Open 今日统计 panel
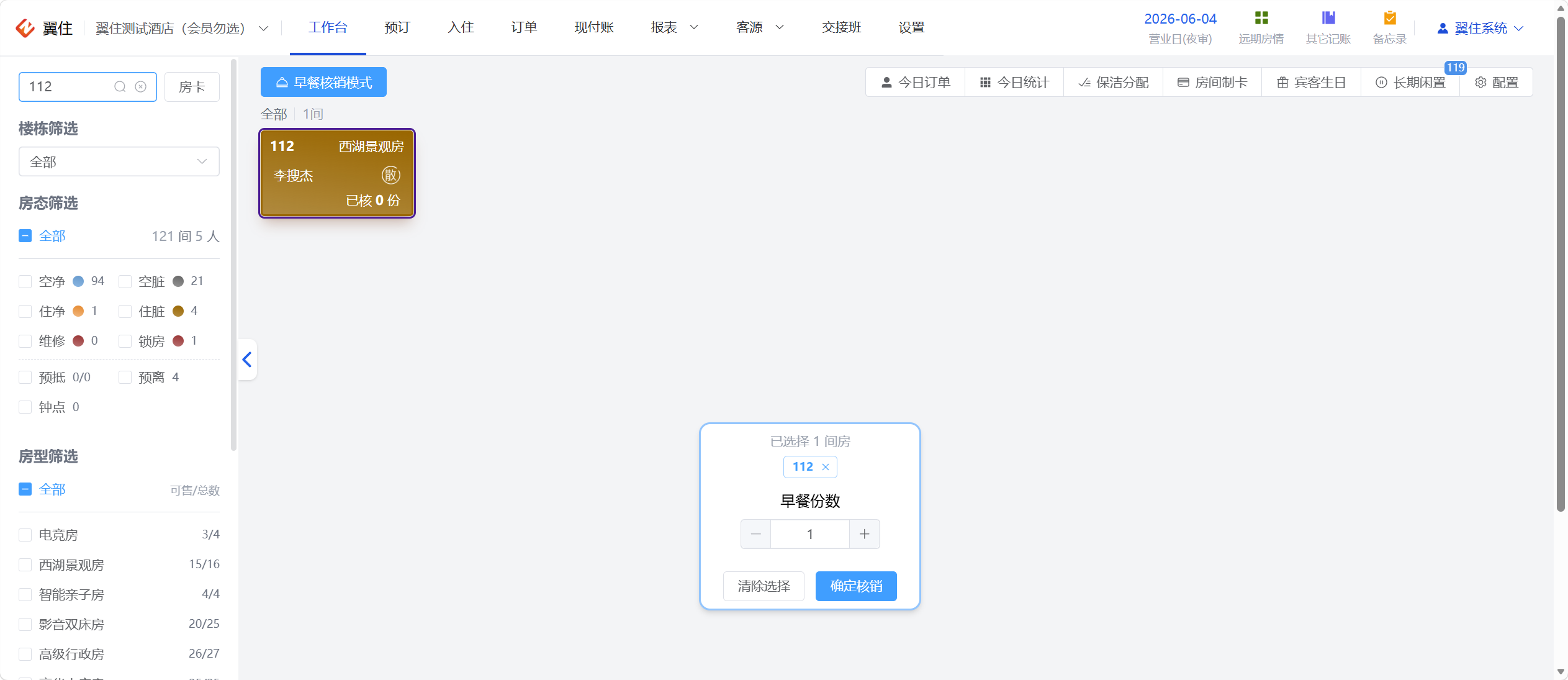1568x680 pixels. tap(1014, 83)
